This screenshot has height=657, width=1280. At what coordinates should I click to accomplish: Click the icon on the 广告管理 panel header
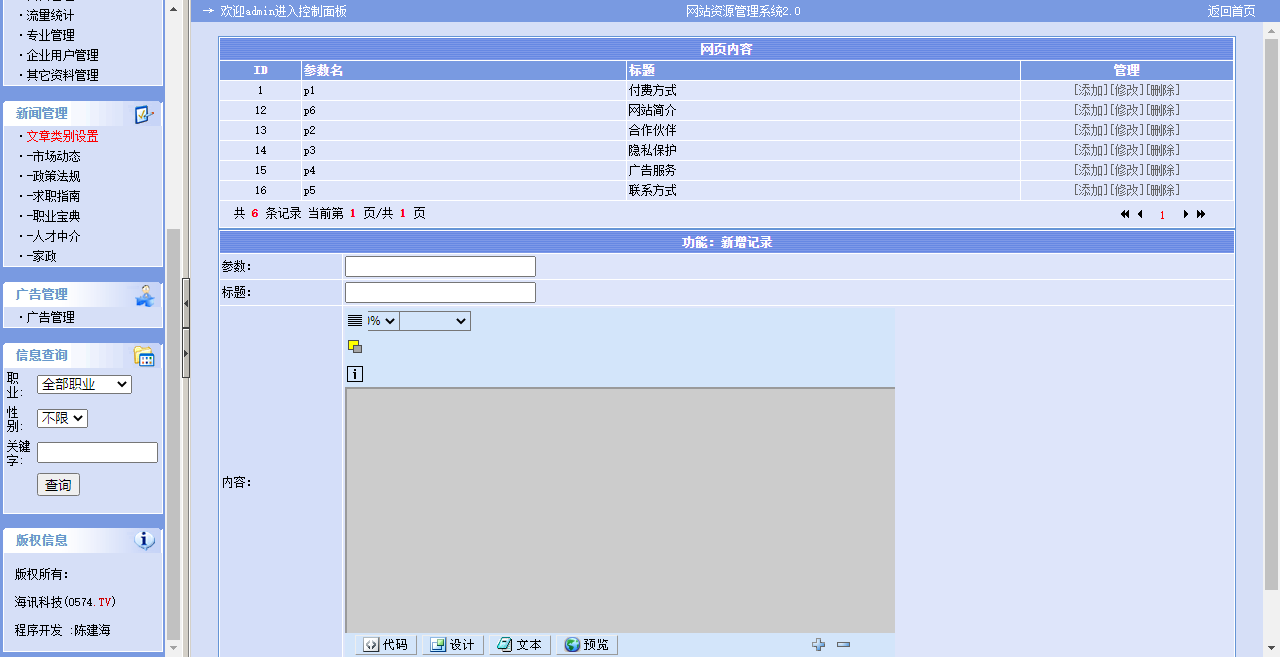coord(144,297)
